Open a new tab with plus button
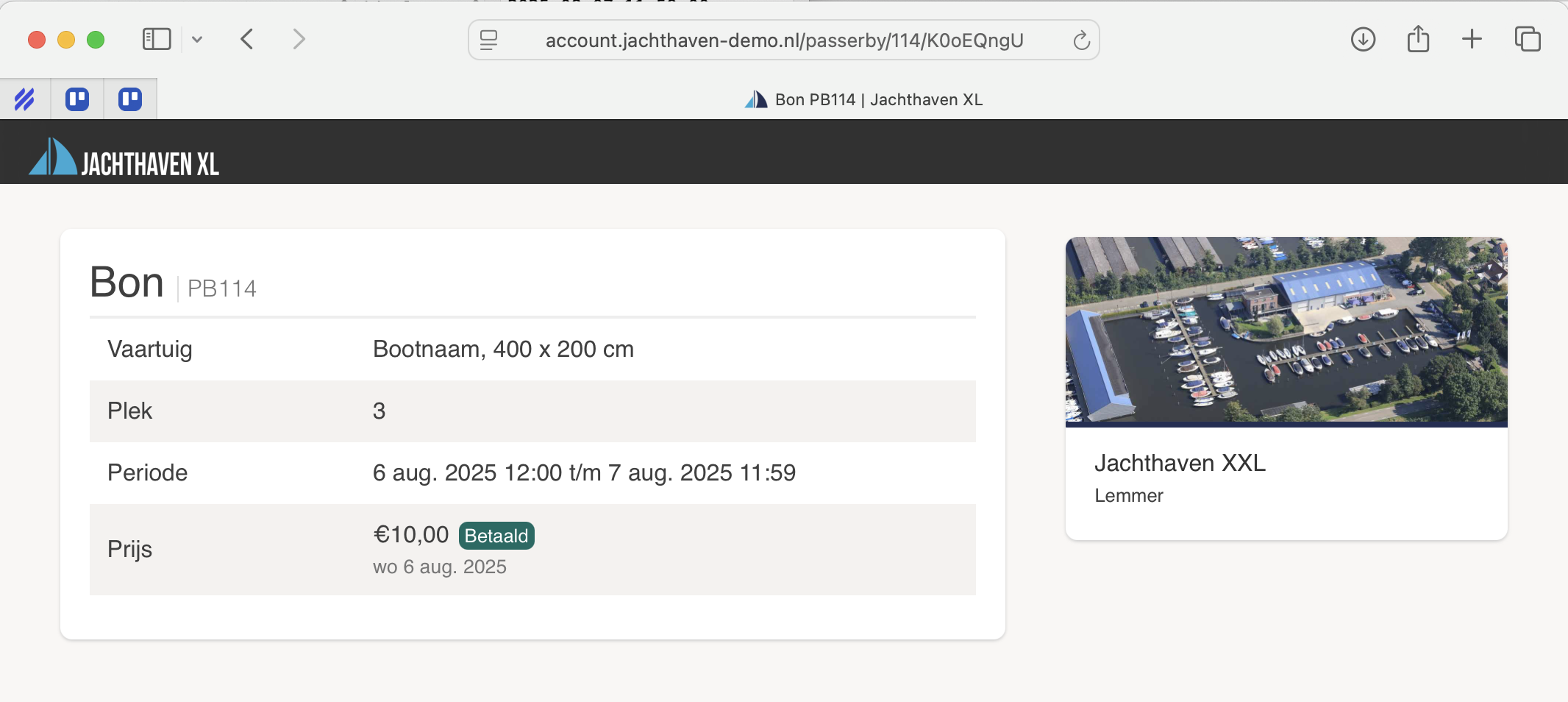 (x=1472, y=39)
